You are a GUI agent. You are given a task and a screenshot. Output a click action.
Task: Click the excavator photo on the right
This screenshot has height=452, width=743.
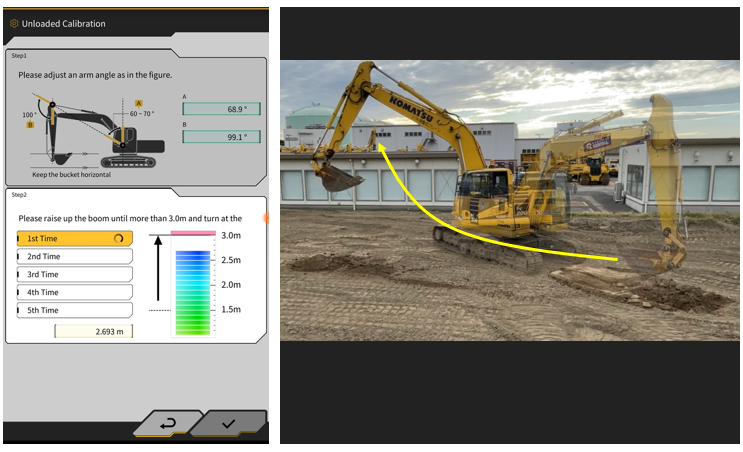pos(509,200)
